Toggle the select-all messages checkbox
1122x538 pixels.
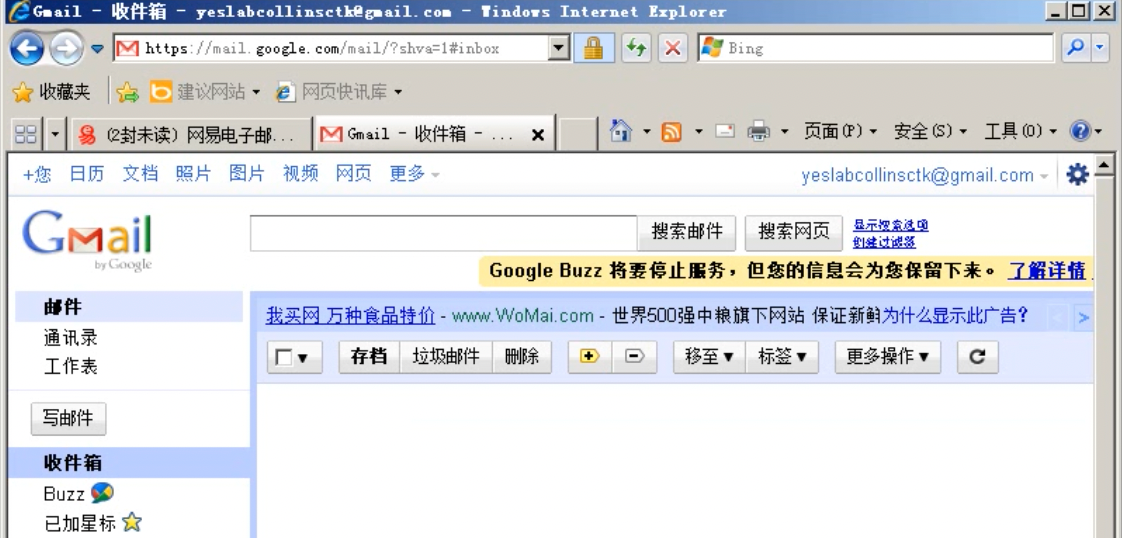tap(283, 358)
